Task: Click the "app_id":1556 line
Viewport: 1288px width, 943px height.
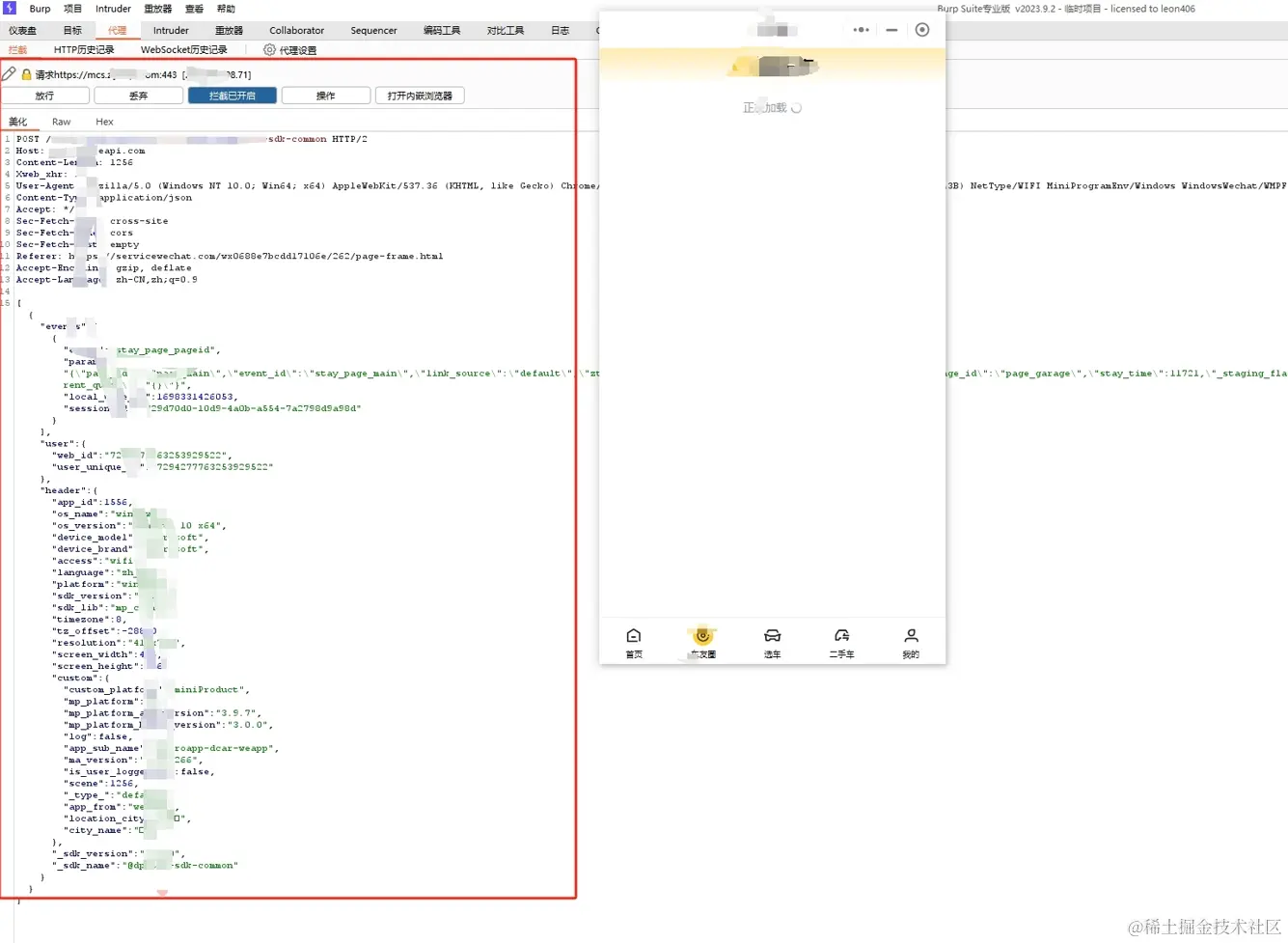Action: 92,503
